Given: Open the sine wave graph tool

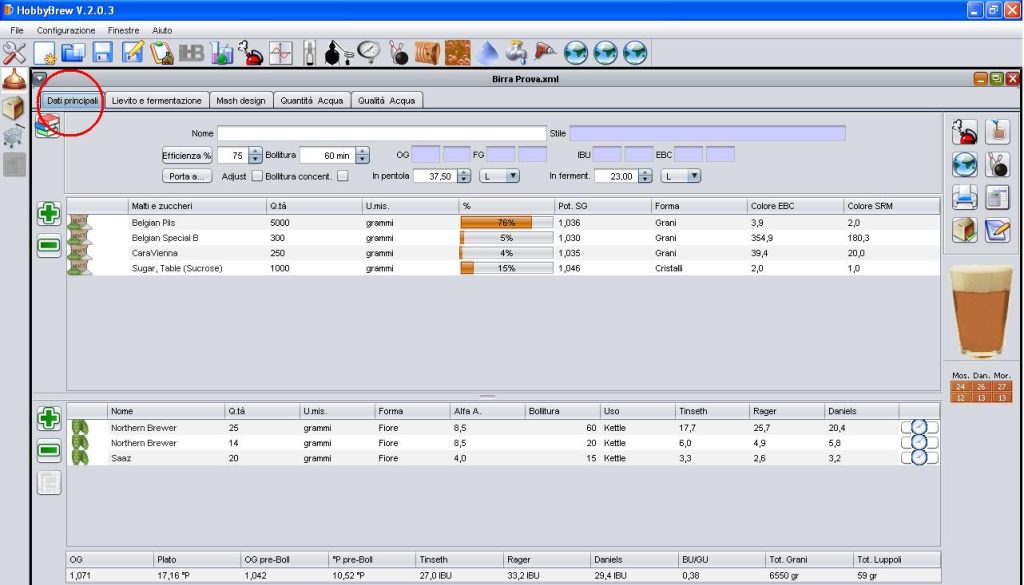Looking at the screenshot, I should pyautogui.click(x=281, y=53).
